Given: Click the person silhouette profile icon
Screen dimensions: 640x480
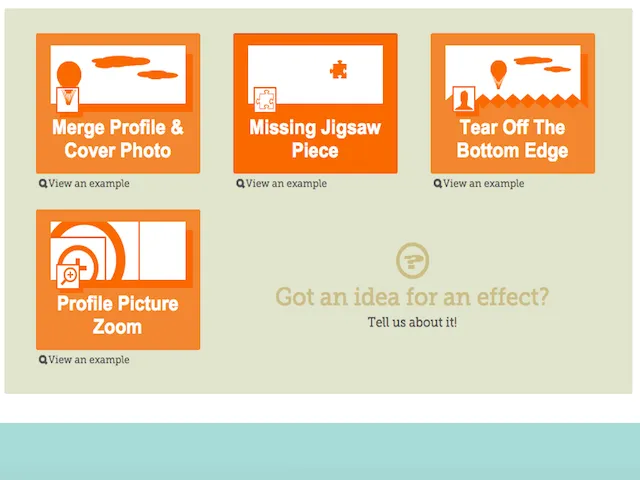Looking at the screenshot, I should [x=463, y=98].
